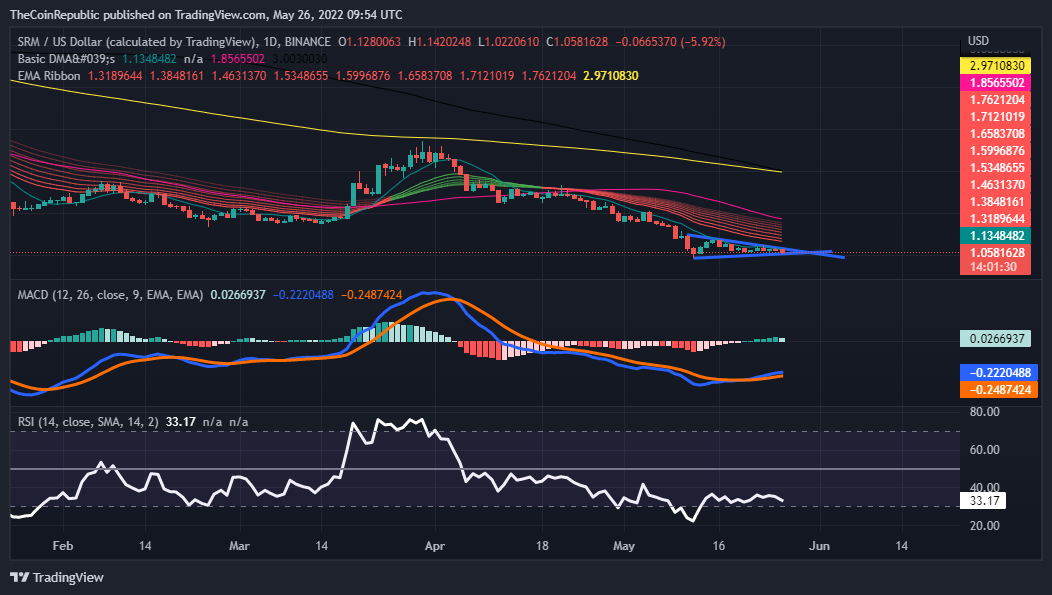Click the 1.5348655 EMA price label on axis

[996, 168]
